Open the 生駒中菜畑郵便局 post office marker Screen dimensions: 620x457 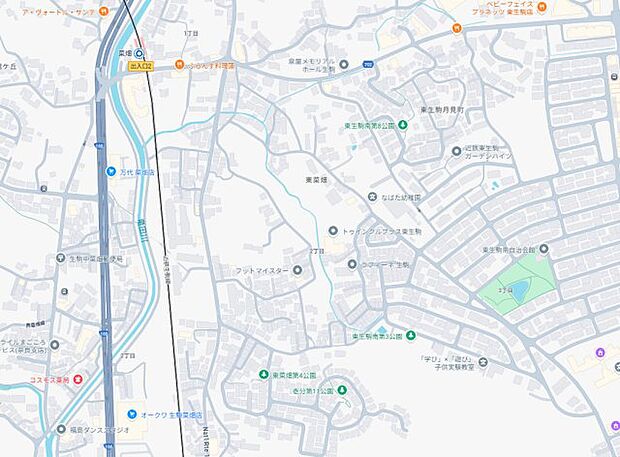60,259
